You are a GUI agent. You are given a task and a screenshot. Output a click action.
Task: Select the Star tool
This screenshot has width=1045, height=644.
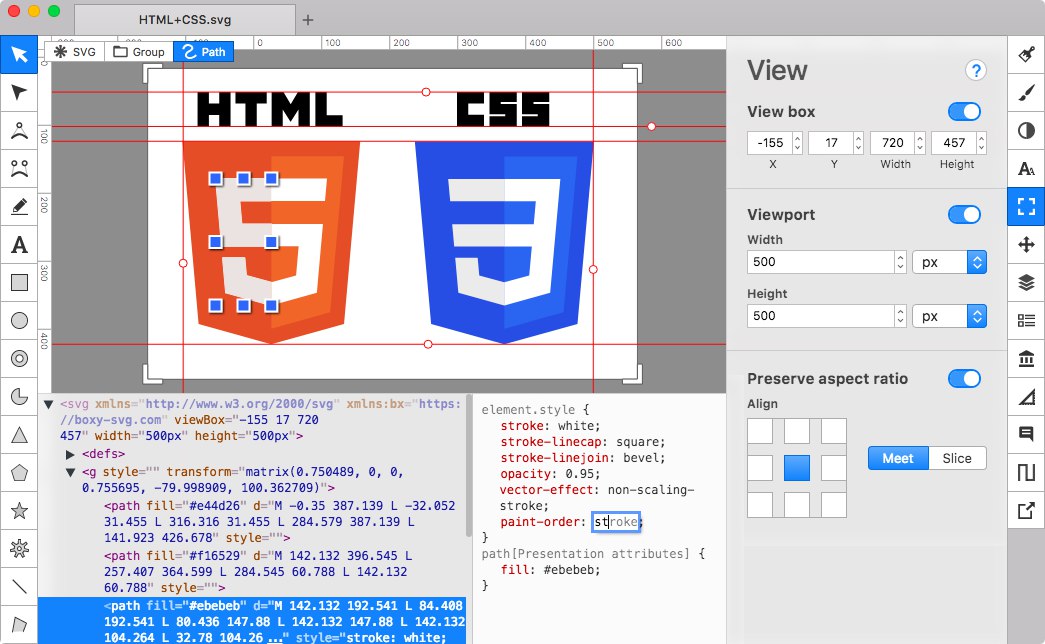(19, 511)
